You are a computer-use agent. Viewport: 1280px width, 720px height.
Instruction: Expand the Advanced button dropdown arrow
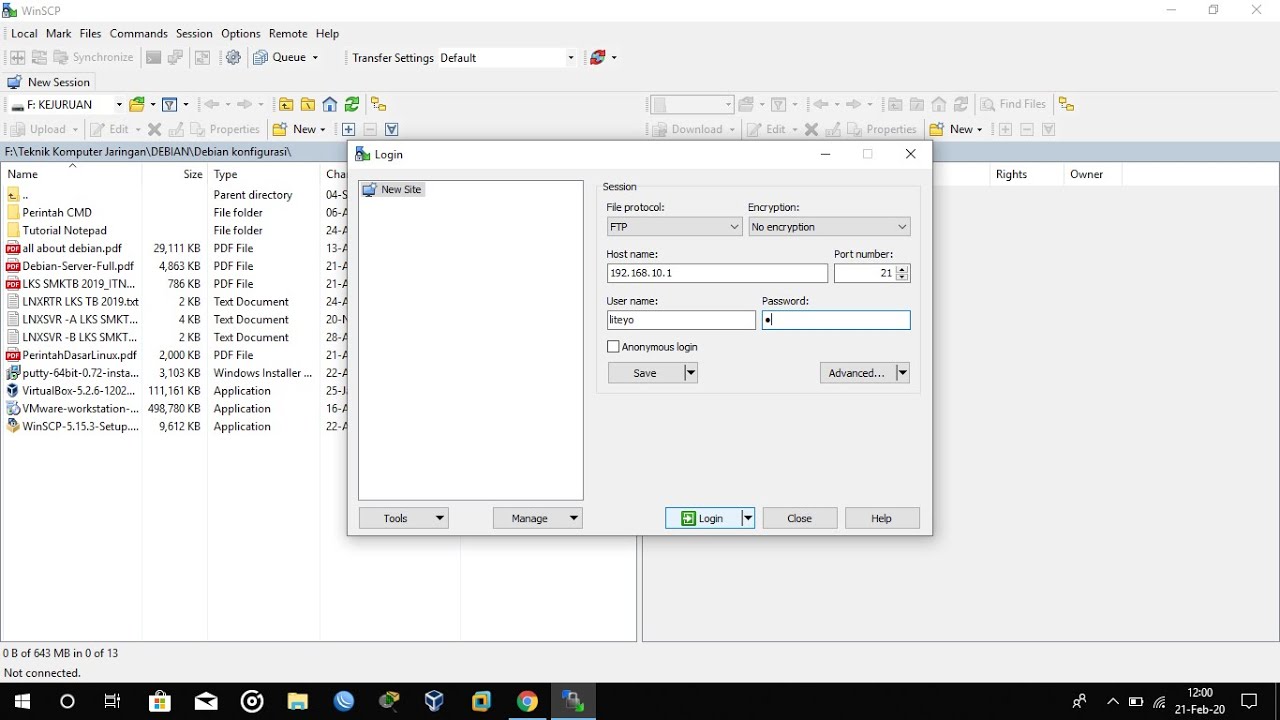pos(902,373)
